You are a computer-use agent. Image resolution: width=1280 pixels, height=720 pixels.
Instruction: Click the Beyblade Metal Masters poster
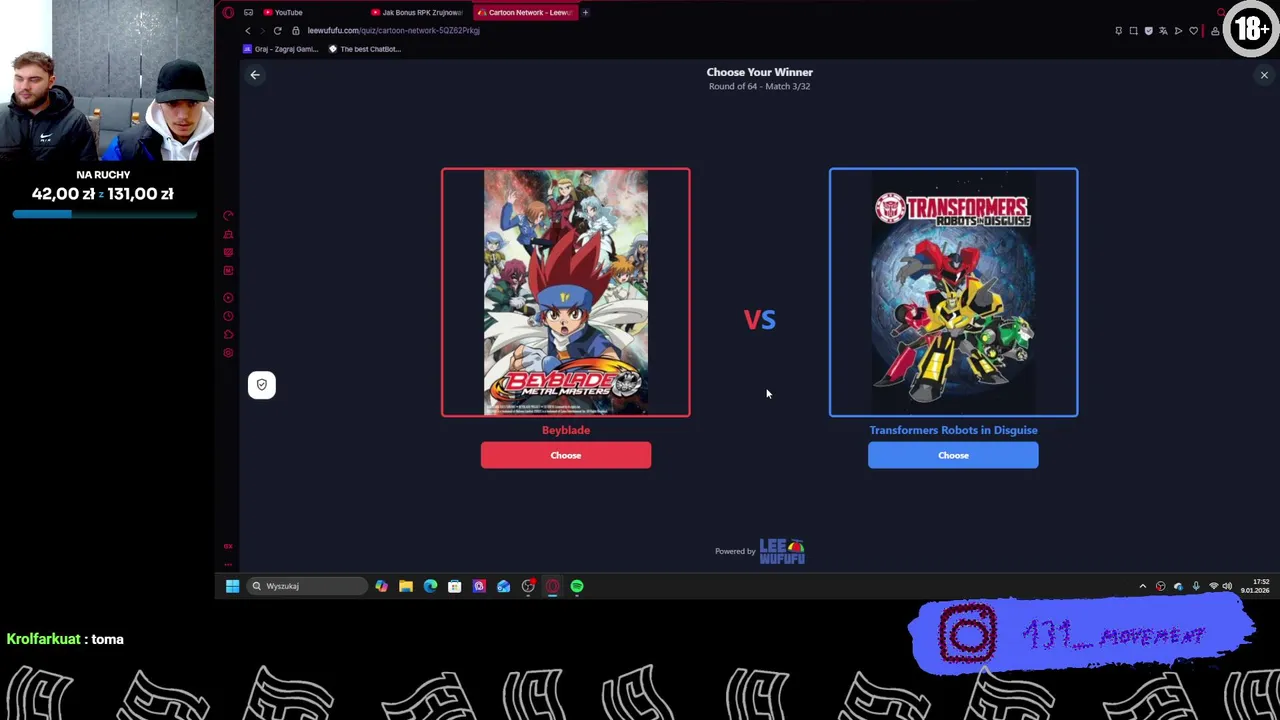click(x=565, y=292)
